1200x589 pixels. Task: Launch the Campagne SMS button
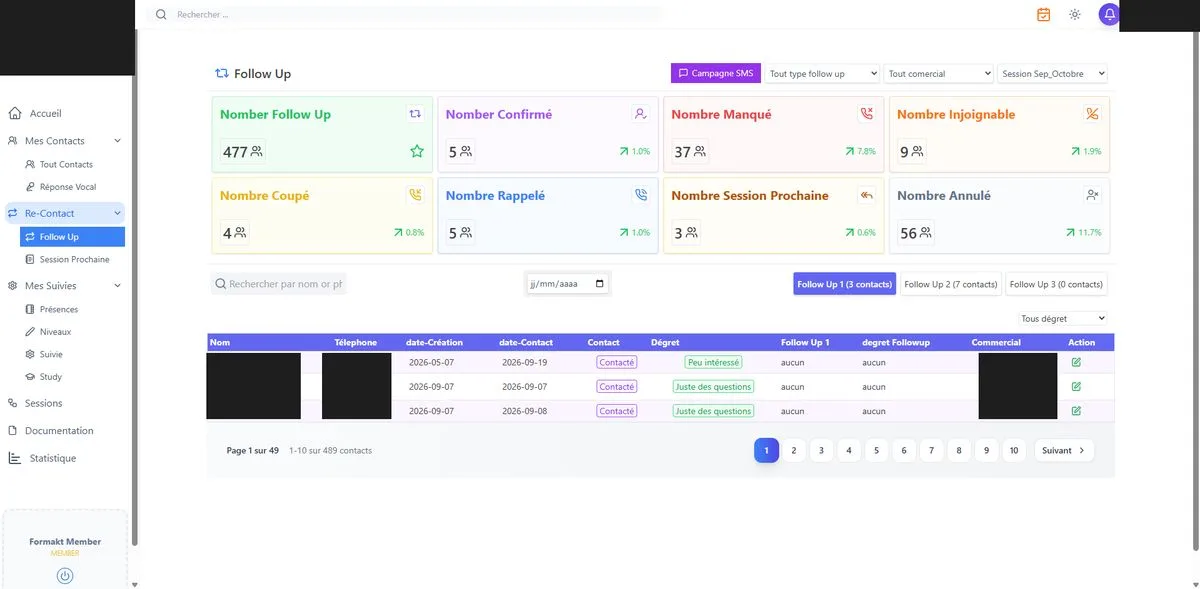[x=716, y=73]
